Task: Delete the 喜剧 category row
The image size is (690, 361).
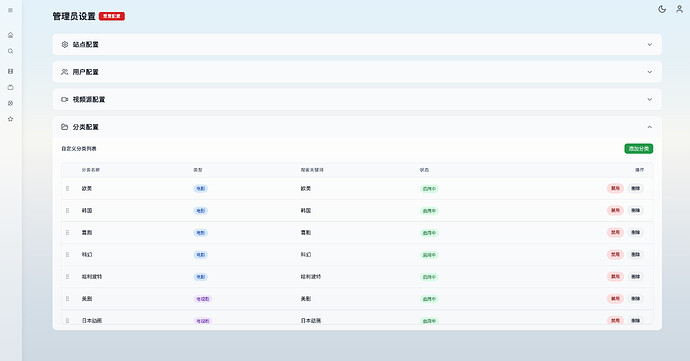Action: 635,232
